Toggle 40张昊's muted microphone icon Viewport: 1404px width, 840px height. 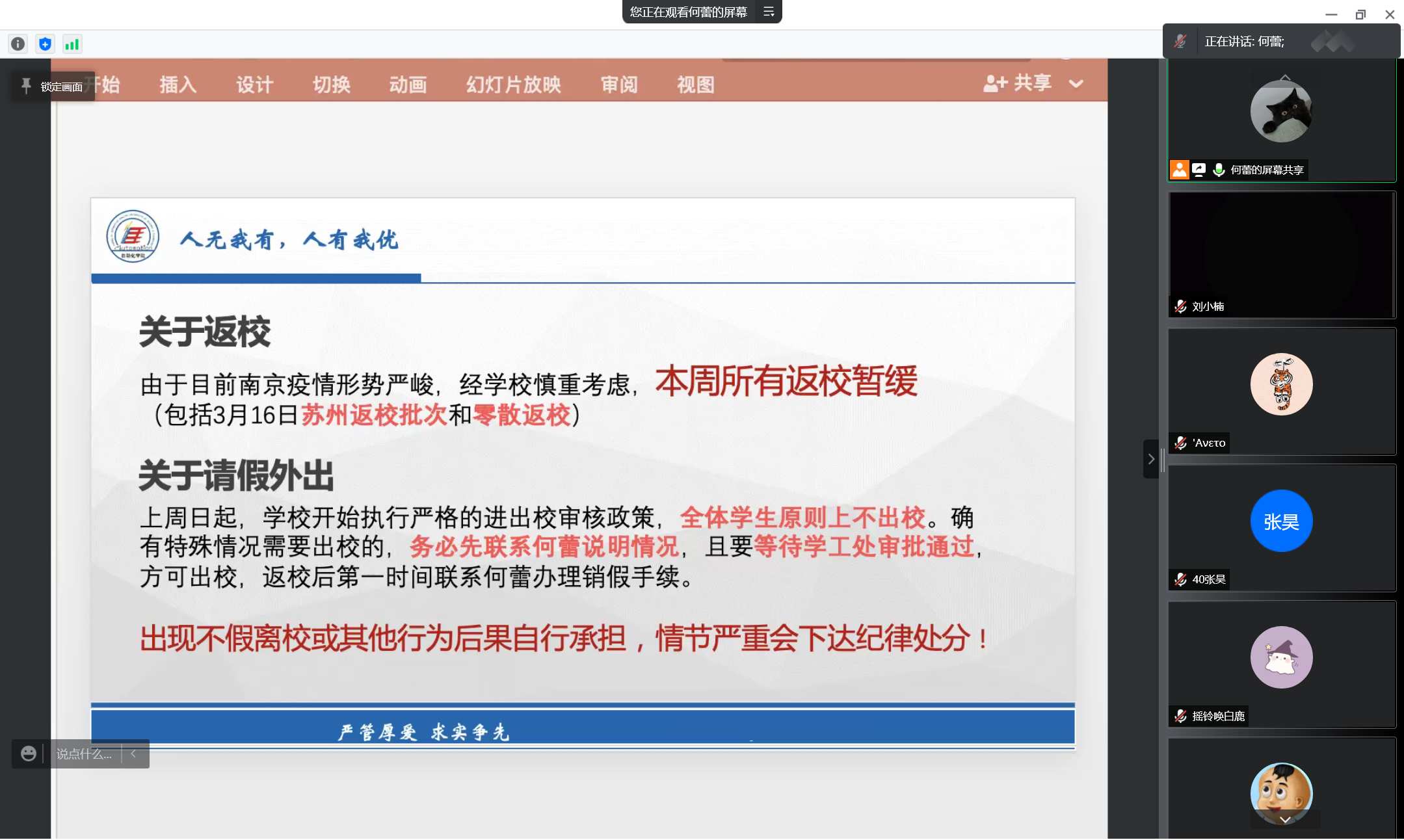tap(1180, 579)
